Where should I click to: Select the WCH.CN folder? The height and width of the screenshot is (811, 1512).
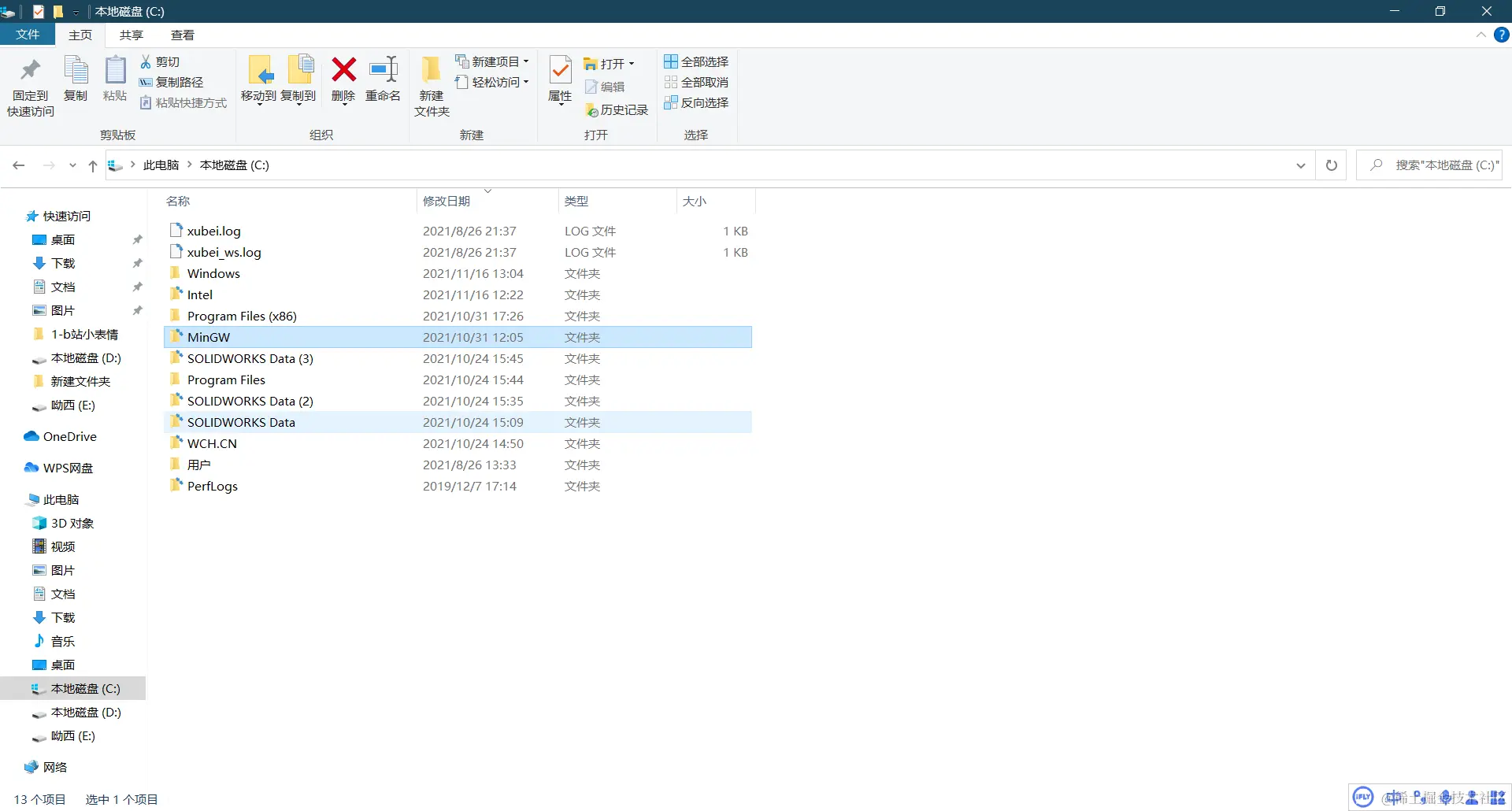458,443
